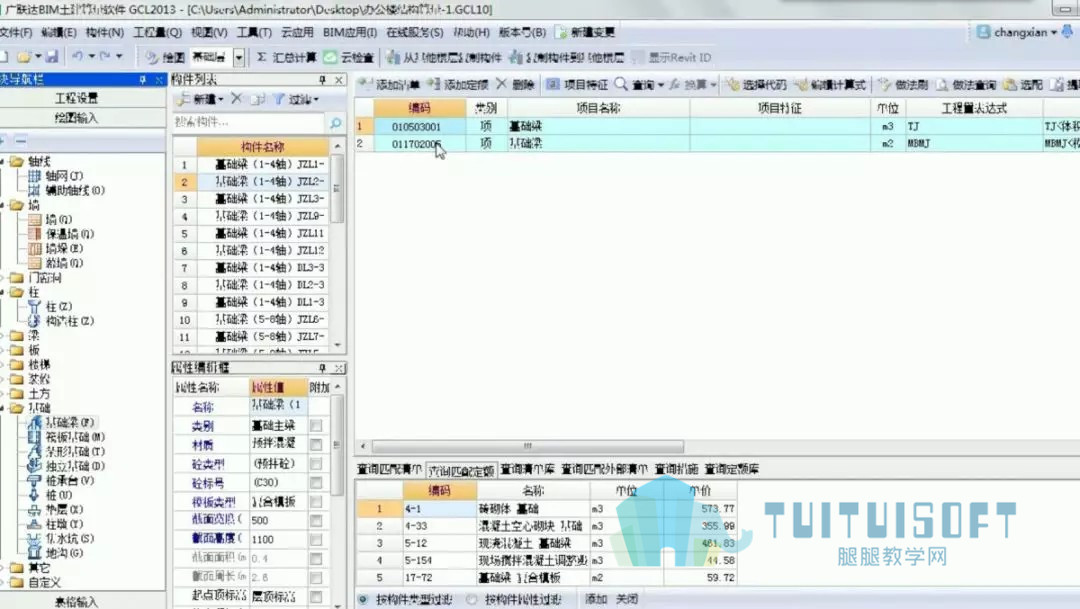Open the BIM应用(I) menu
The image size is (1080, 609).
pos(350,32)
